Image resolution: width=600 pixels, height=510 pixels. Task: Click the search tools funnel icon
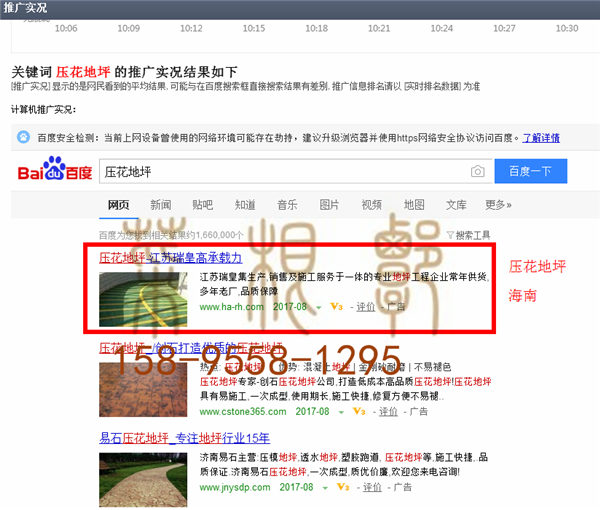tap(450, 235)
